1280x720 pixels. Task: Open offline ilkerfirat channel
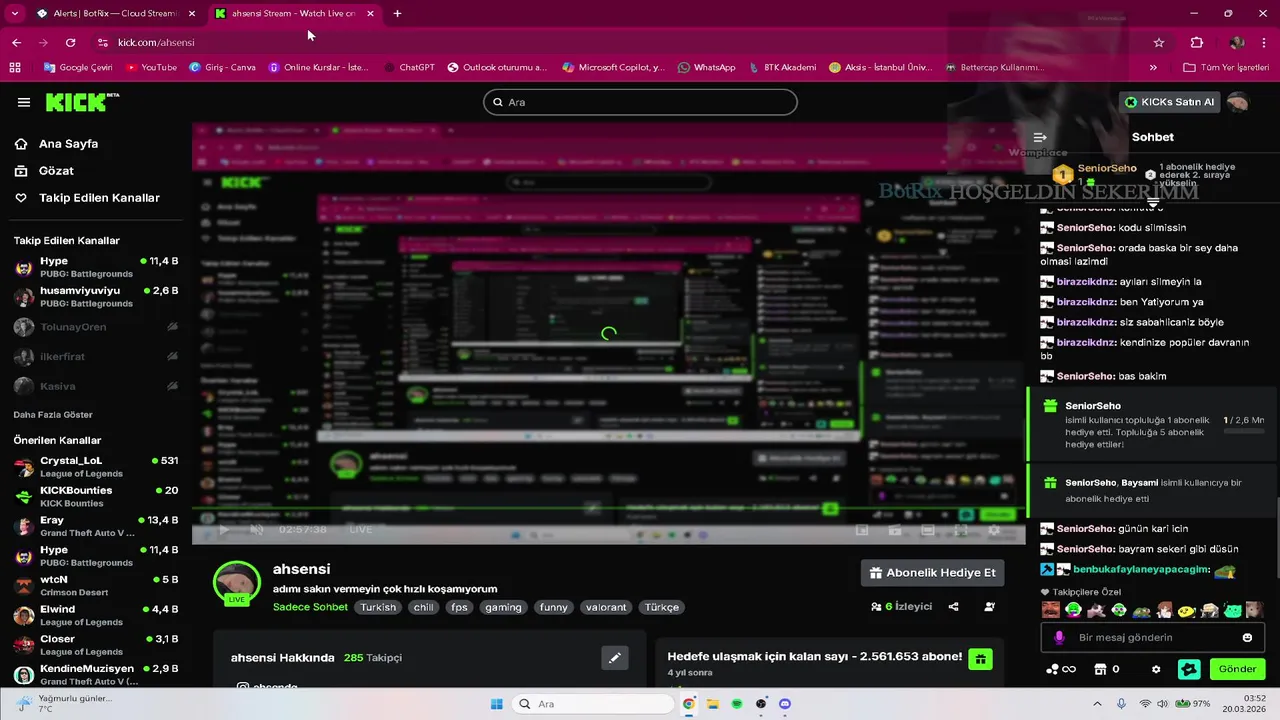(x=96, y=357)
